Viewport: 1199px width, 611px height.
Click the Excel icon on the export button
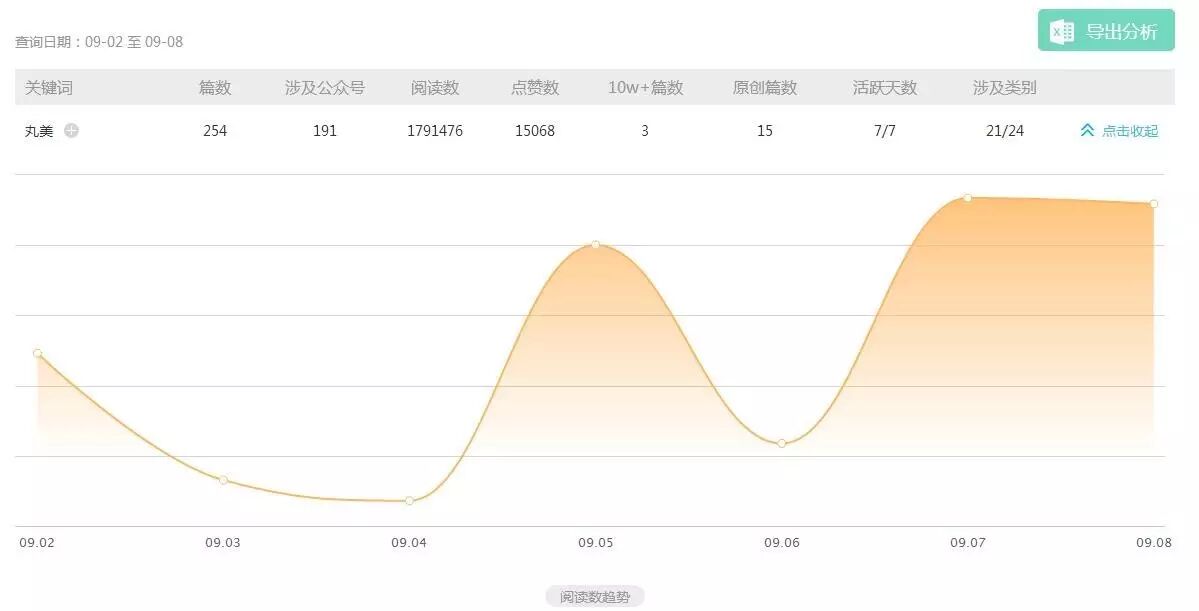pos(1061,31)
